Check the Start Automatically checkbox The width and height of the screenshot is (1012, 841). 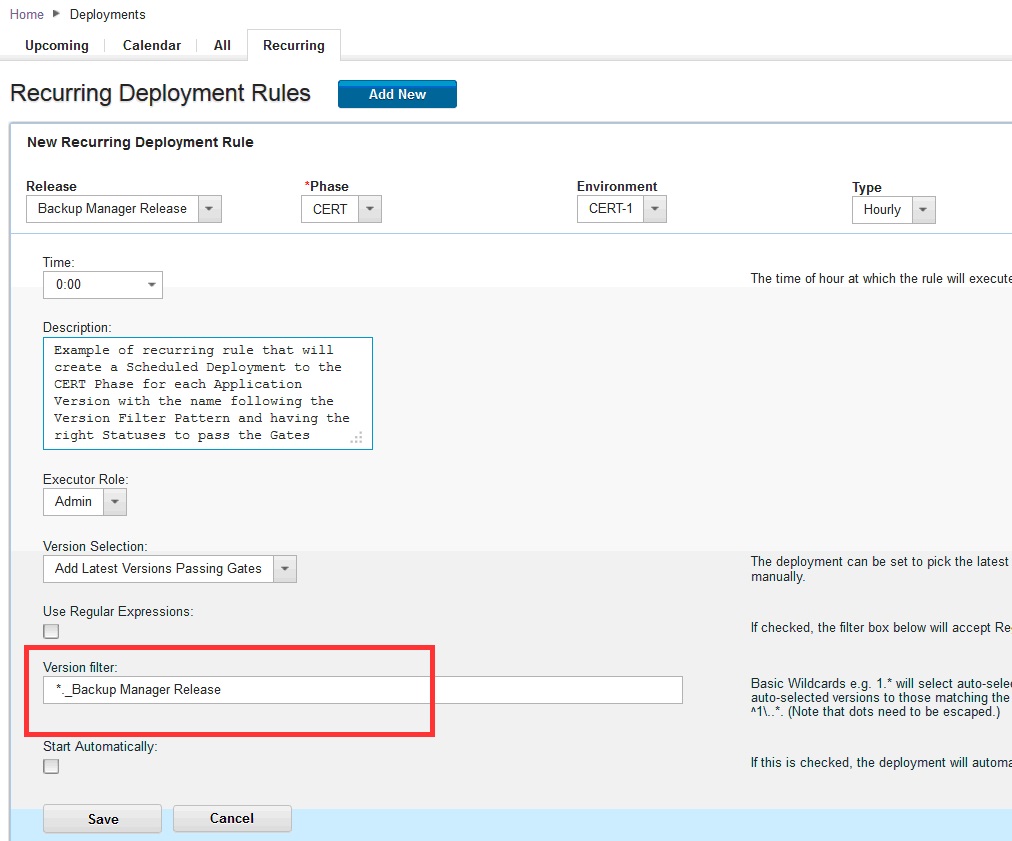tap(51, 766)
